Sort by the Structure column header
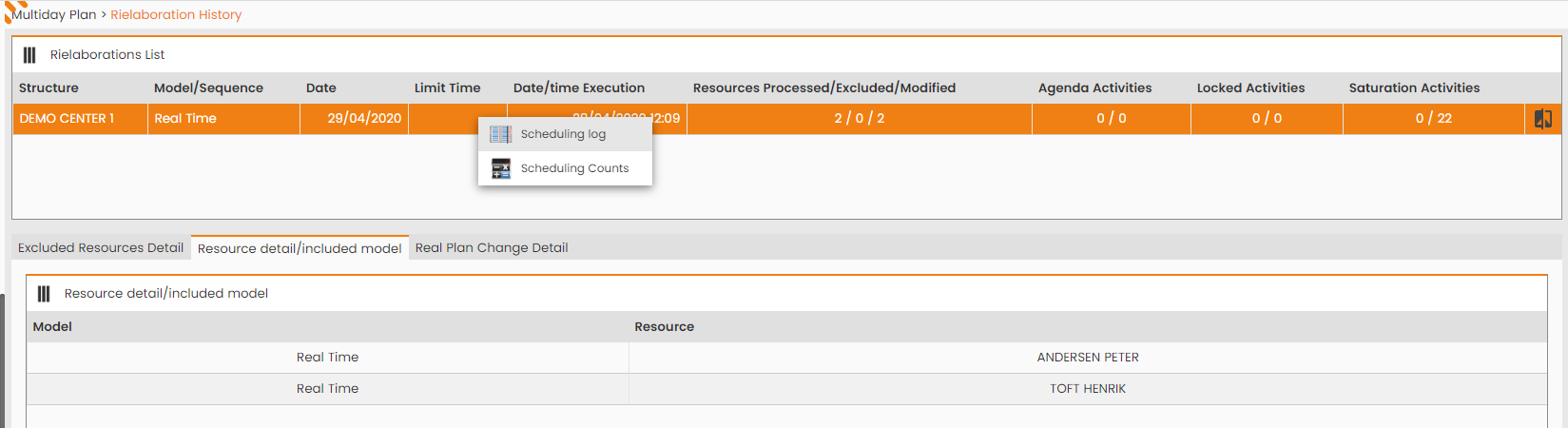Viewport: 1568px width, 428px height. (48, 88)
